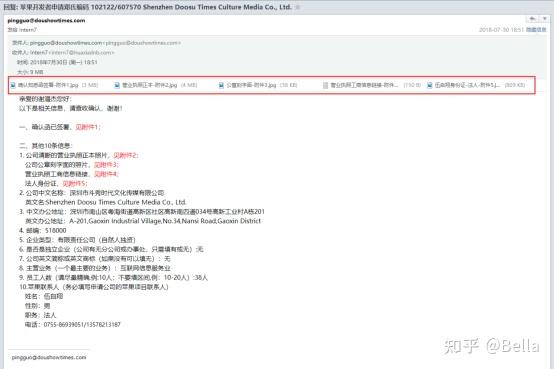Screen dimensions: 554x369
Task: Click the red 见附件2 reference text
Action: [x=125, y=155]
